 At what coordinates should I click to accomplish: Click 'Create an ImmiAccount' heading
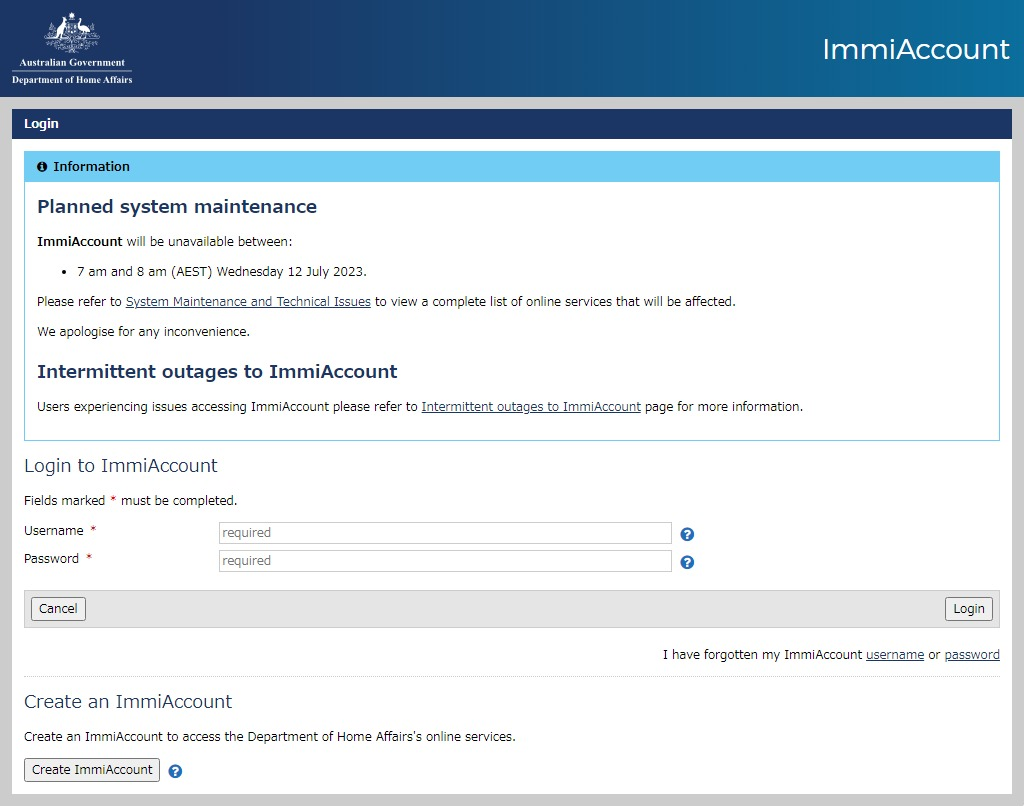click(128, 701)
